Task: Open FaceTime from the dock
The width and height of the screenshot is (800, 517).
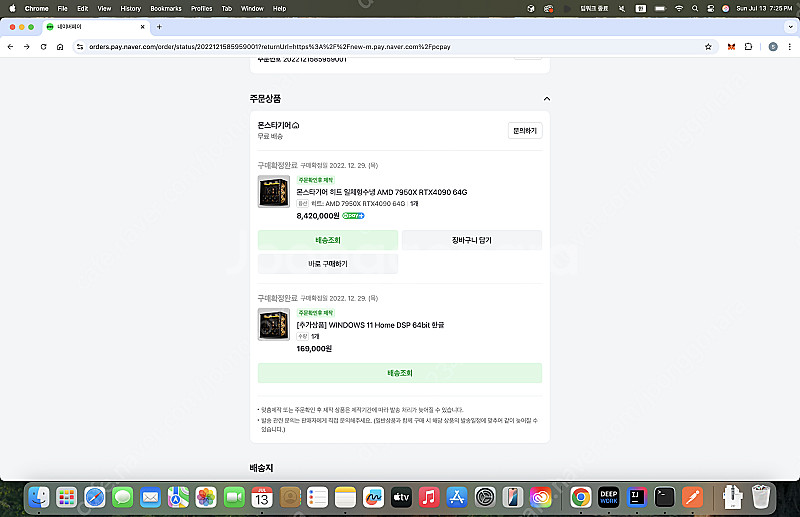Action: (234, 497)
